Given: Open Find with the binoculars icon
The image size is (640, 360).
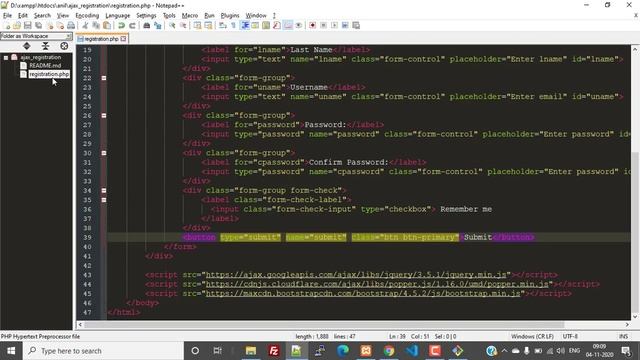Looking at the screenshot, I should [x=147, y=25].
